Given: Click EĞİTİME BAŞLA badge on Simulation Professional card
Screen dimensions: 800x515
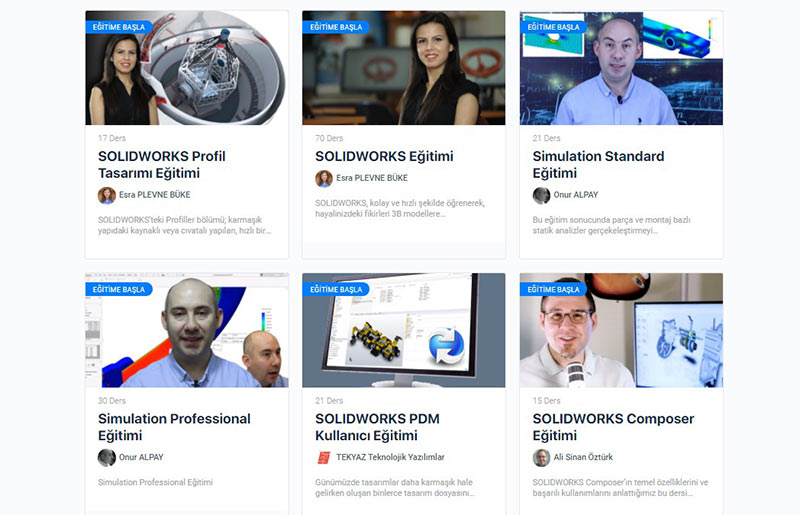Looking at the screenshot, I should point(119,289).
